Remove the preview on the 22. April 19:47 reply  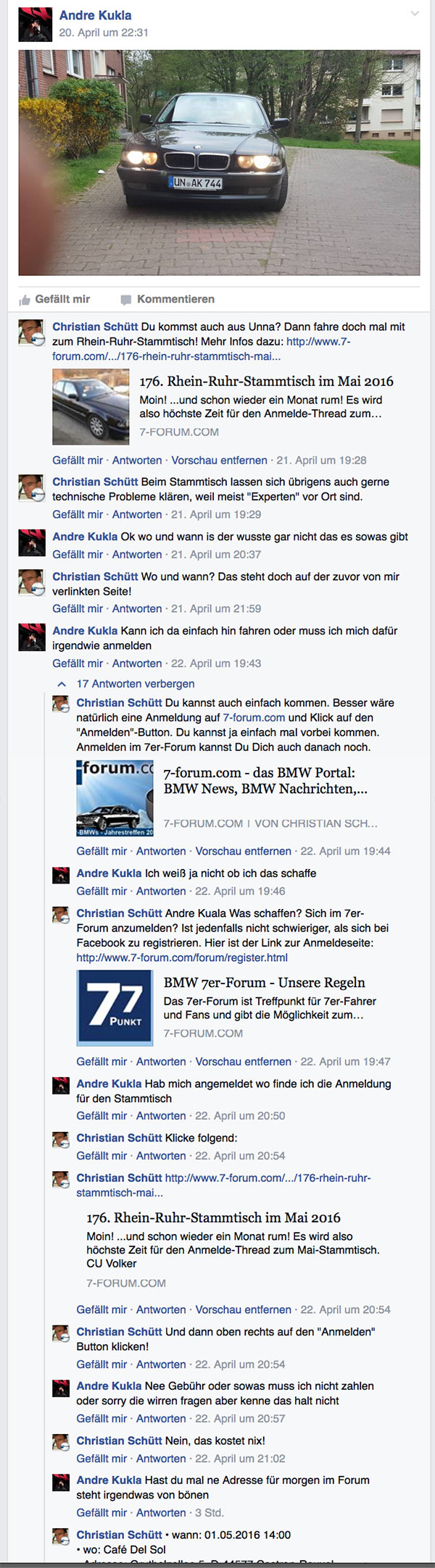244,1062
